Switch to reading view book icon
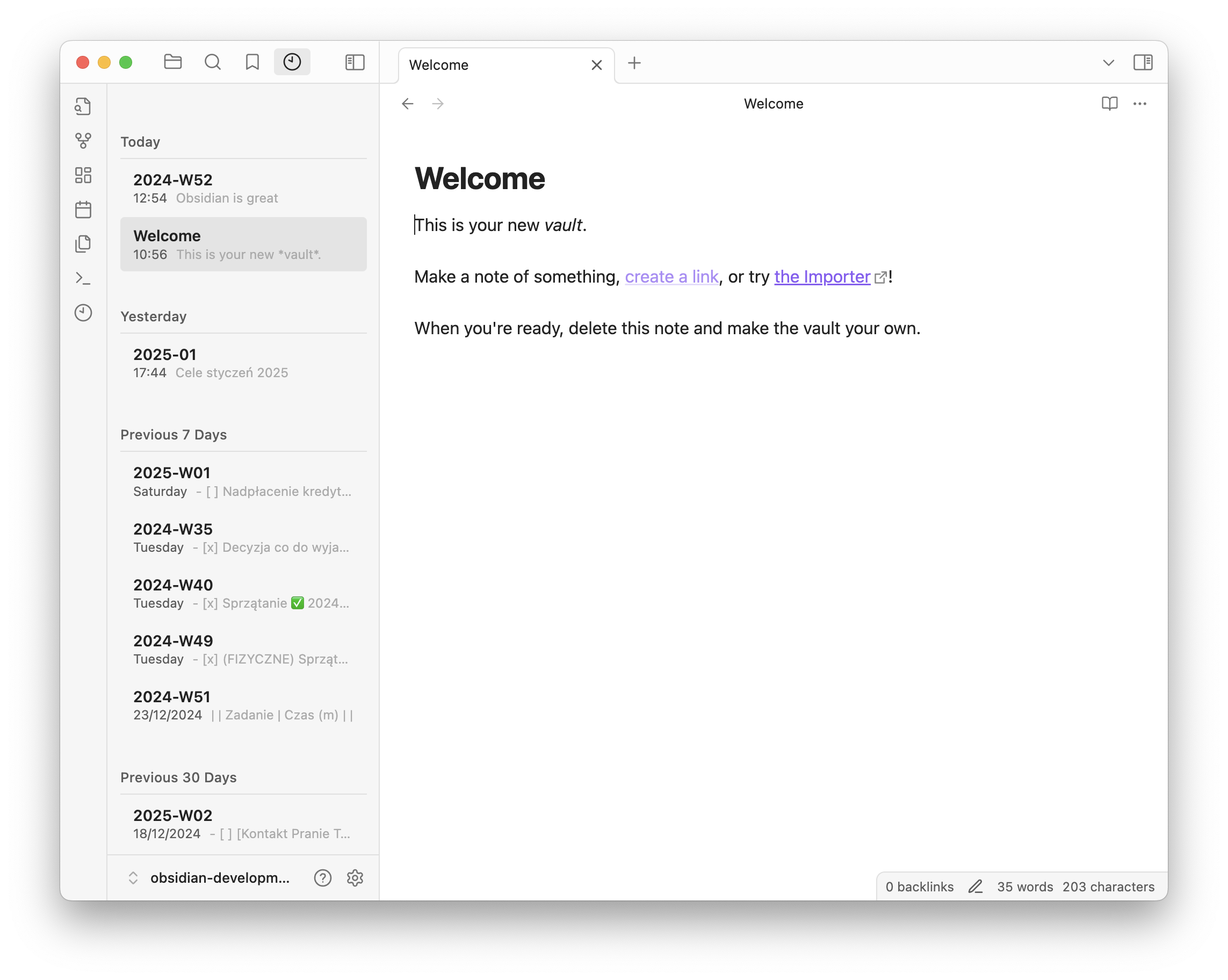The width and height of the screenshot is (1228, 980). pyautogui.click(x=1109, y=104)
